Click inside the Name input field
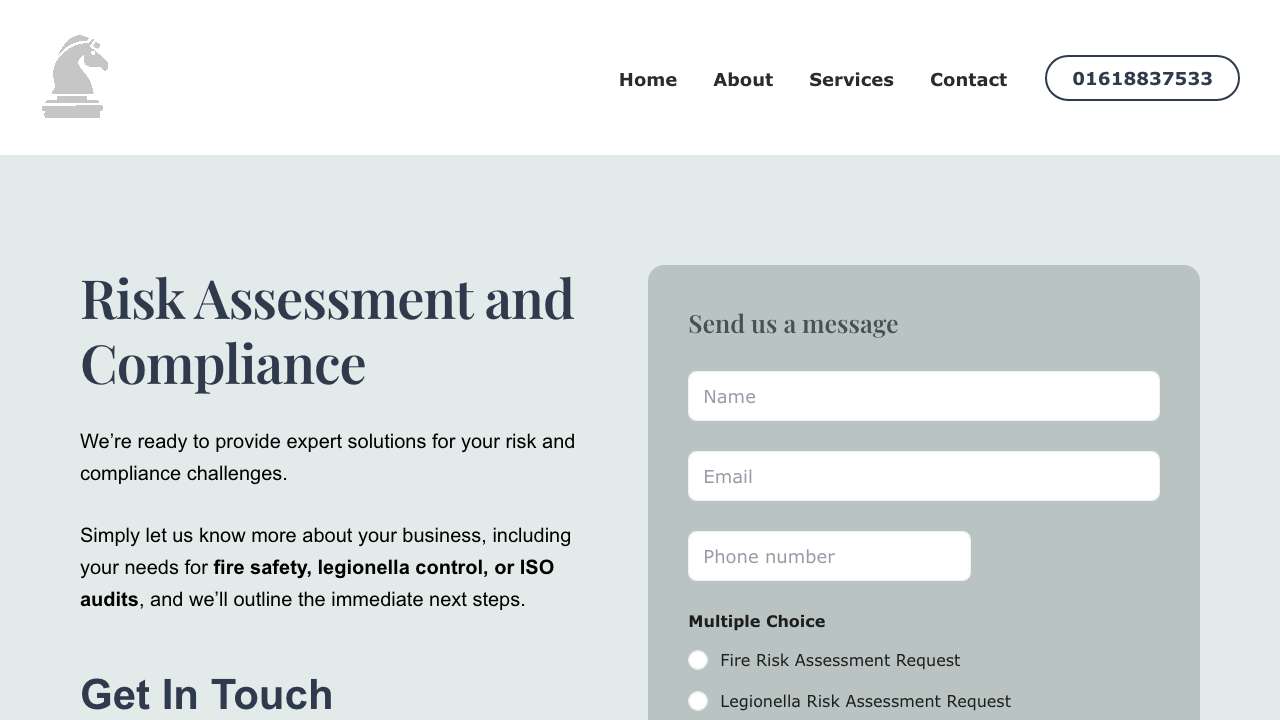Viewport: 1280px width, 720px height. (923, 396)
